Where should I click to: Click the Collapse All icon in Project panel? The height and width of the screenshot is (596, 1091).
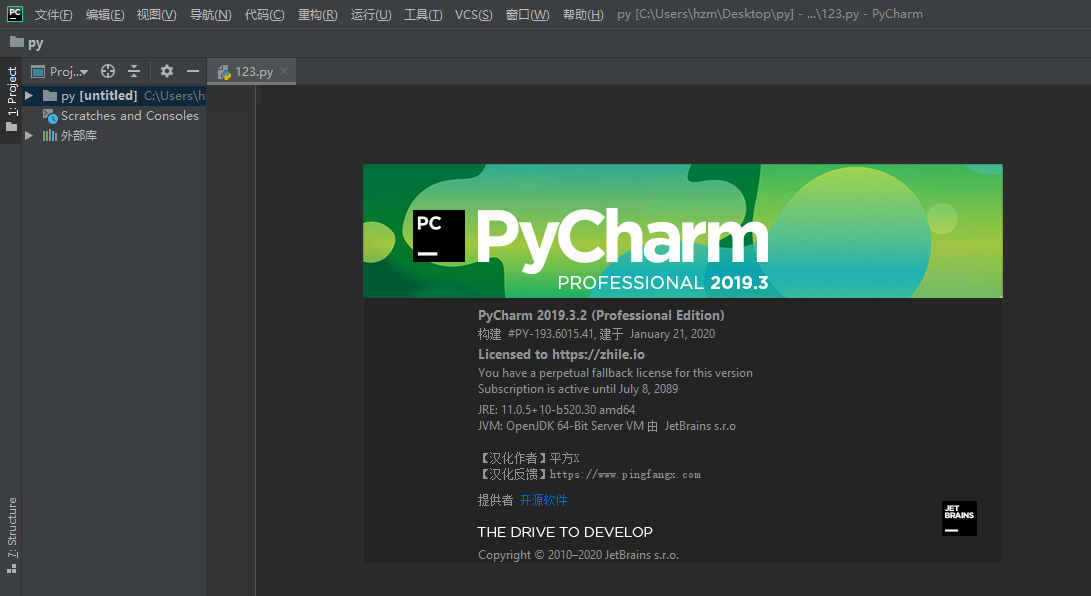pyautogui.click(x=134, y=71)
